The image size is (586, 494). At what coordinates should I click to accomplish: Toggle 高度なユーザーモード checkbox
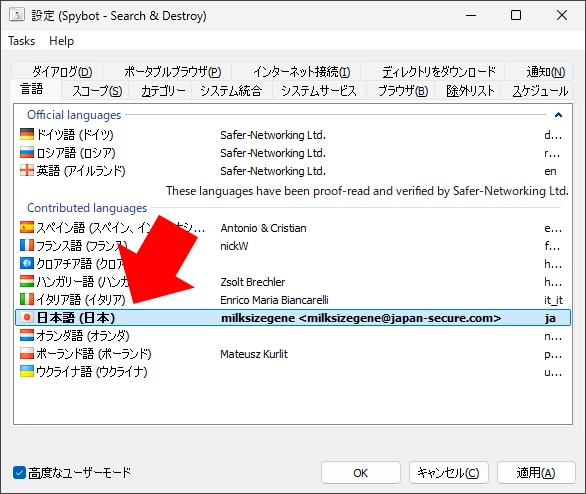tap(19, 473)
